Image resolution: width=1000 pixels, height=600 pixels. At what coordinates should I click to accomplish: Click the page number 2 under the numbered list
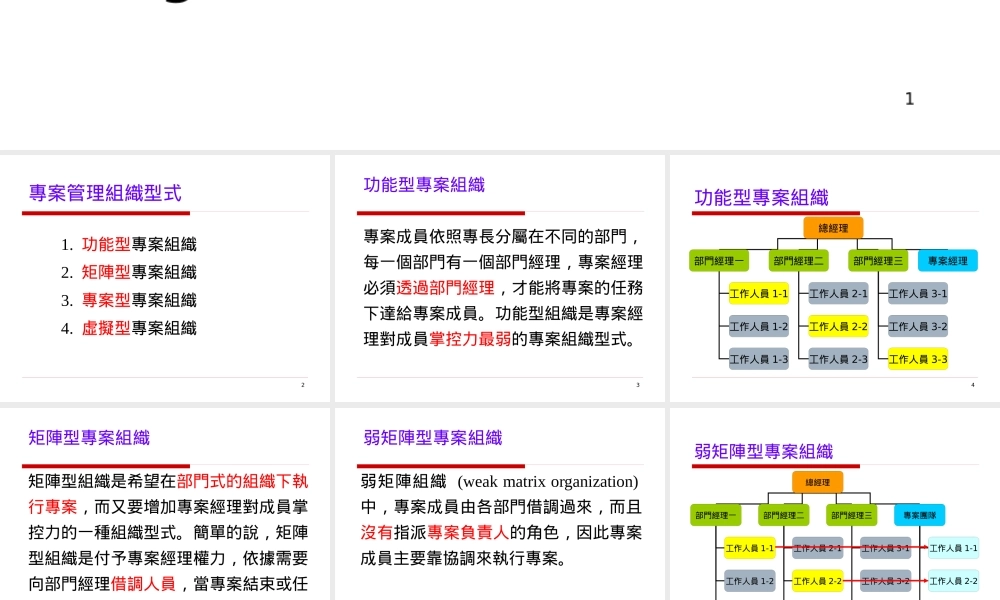[303, 385]
